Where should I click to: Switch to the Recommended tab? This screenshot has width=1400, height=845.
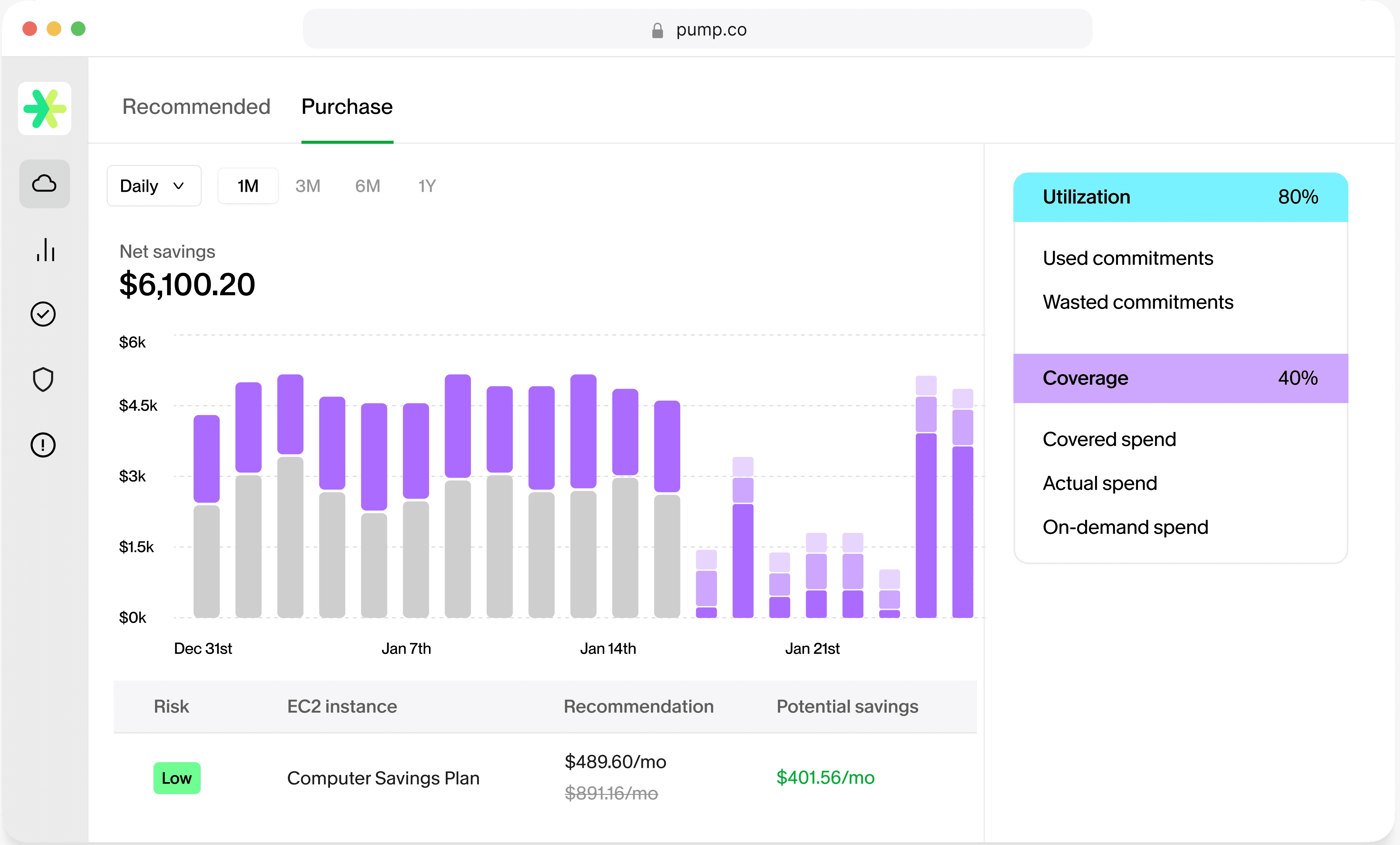tap(196, 107)
